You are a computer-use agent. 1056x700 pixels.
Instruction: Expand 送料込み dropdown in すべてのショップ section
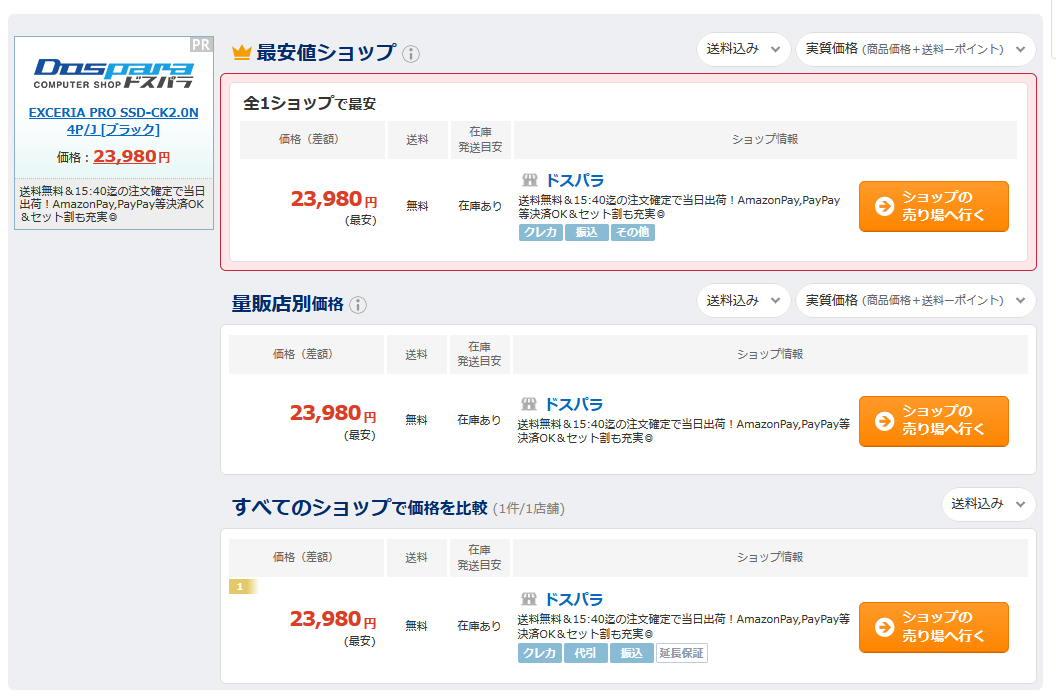click(x=988, y=504)
